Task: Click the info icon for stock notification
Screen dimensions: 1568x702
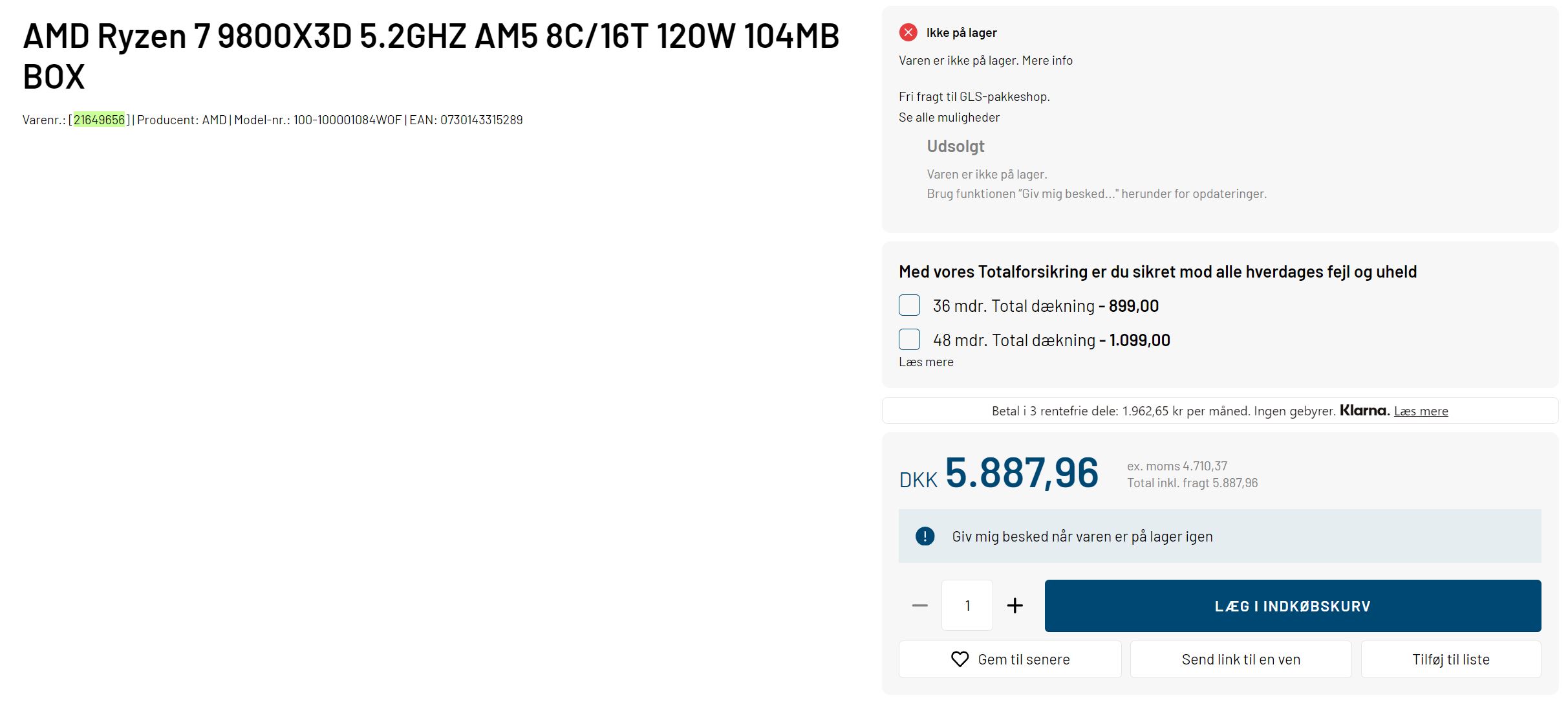Action: pos(925,536)
